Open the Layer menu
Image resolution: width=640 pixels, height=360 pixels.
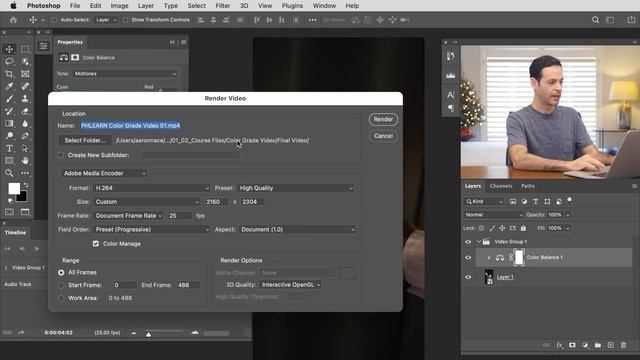(x=146, y=6)
